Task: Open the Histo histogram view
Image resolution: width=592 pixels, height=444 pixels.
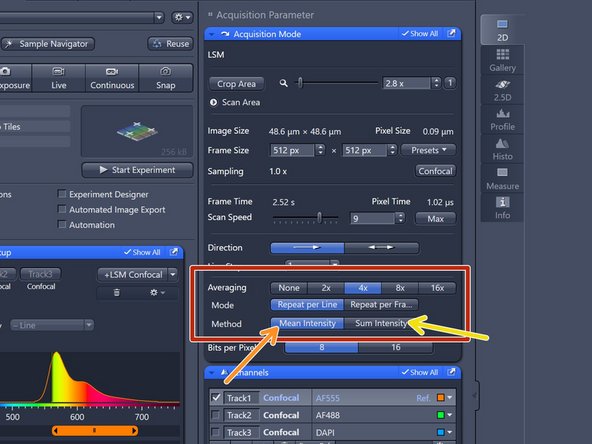Action: click(502, 149)
